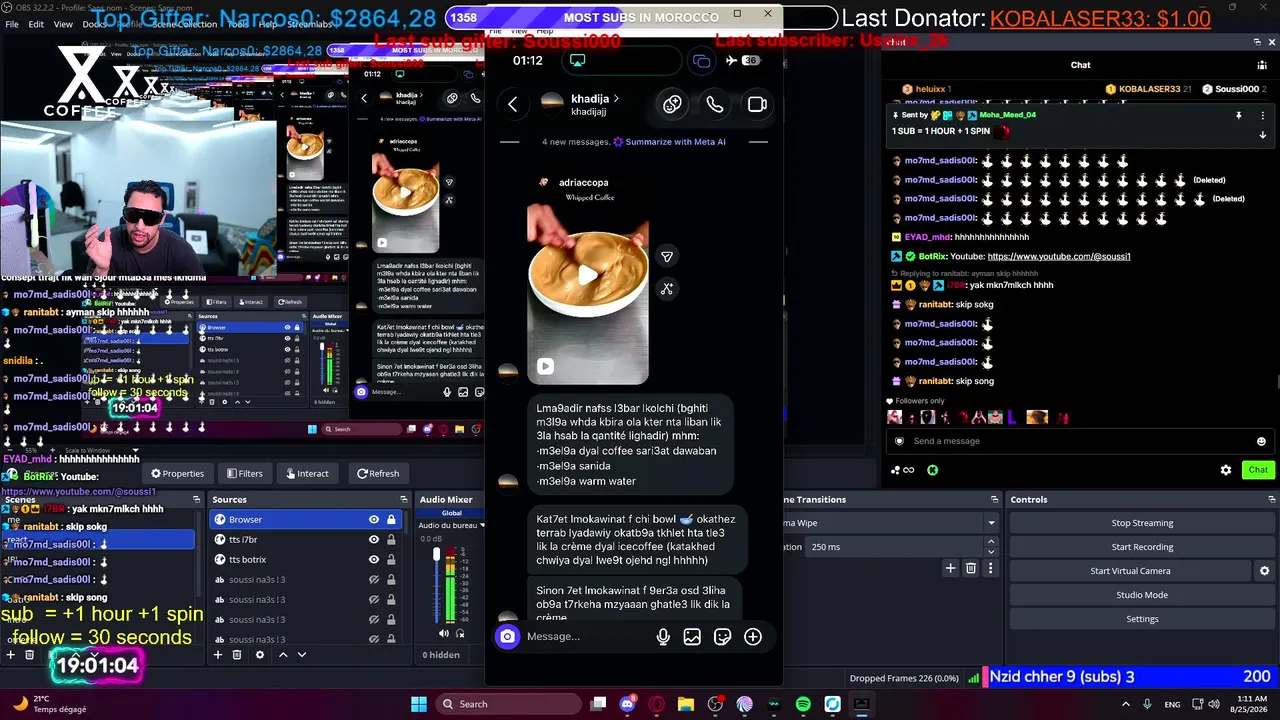The height and width of the screenshot is (720, 1280).
Task: Select the tts botrix source row
Action: click(x=305, y=559)
